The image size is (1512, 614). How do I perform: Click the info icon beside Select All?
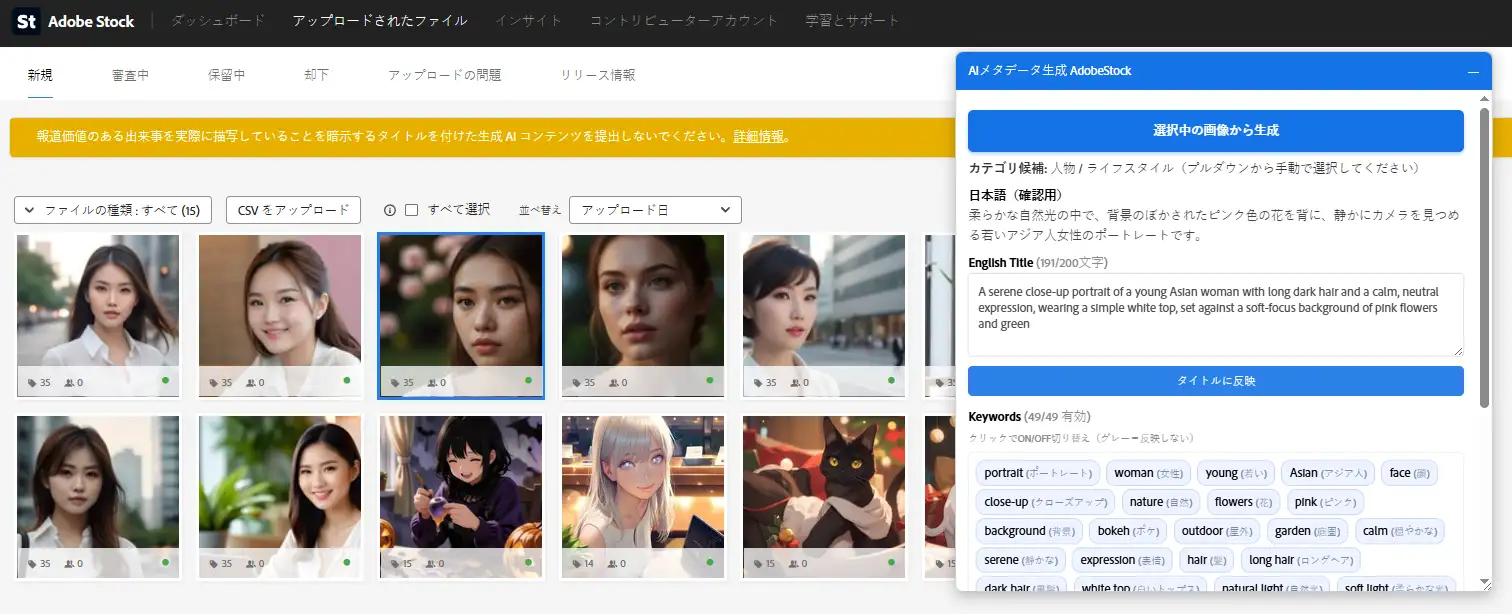[390, 210]
